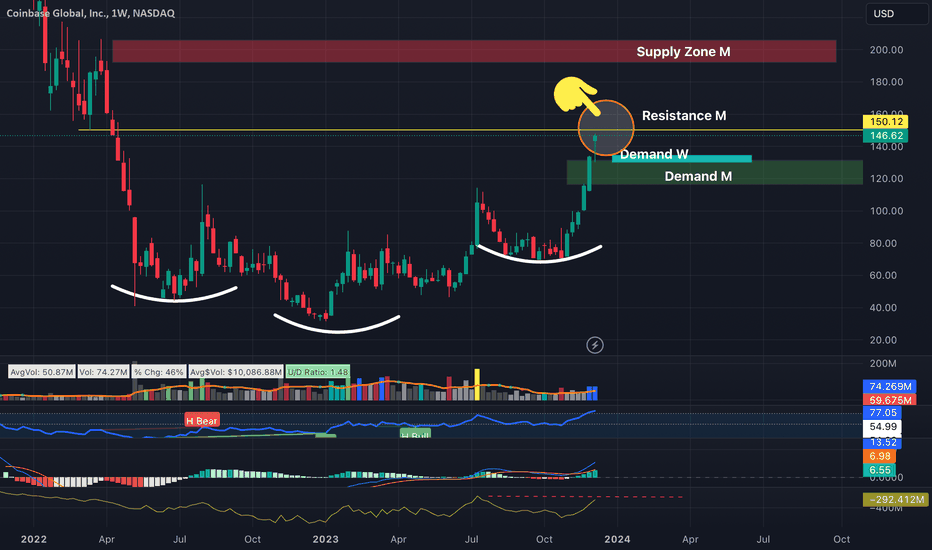
Task: Select the Demand M zone label
Action: coord(698,176)
